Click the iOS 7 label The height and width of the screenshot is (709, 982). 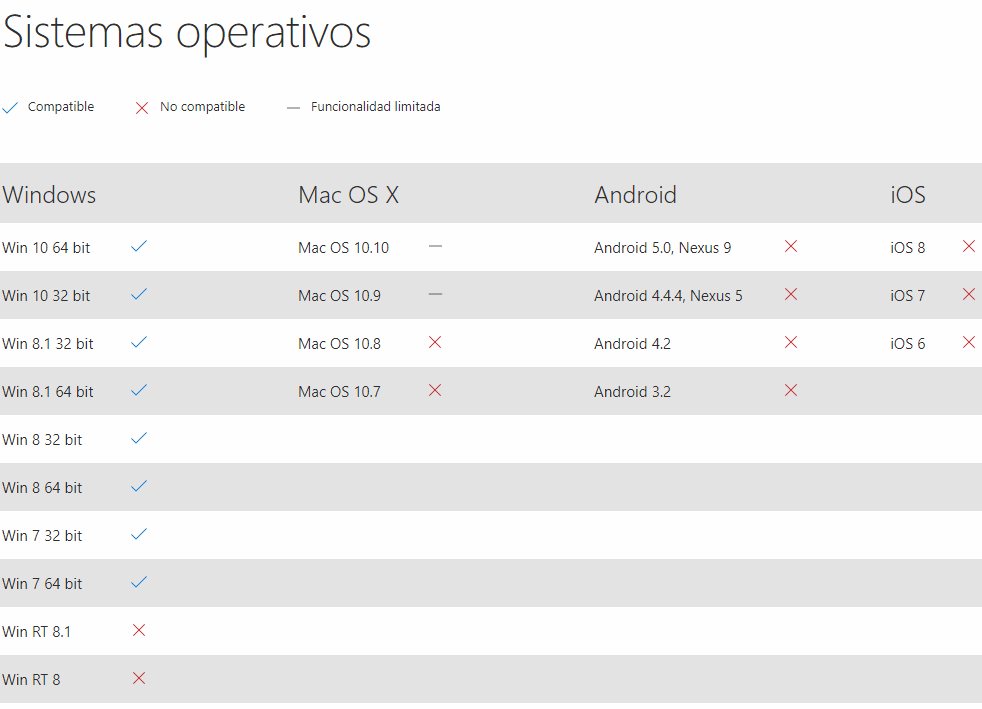click(907, 296)
